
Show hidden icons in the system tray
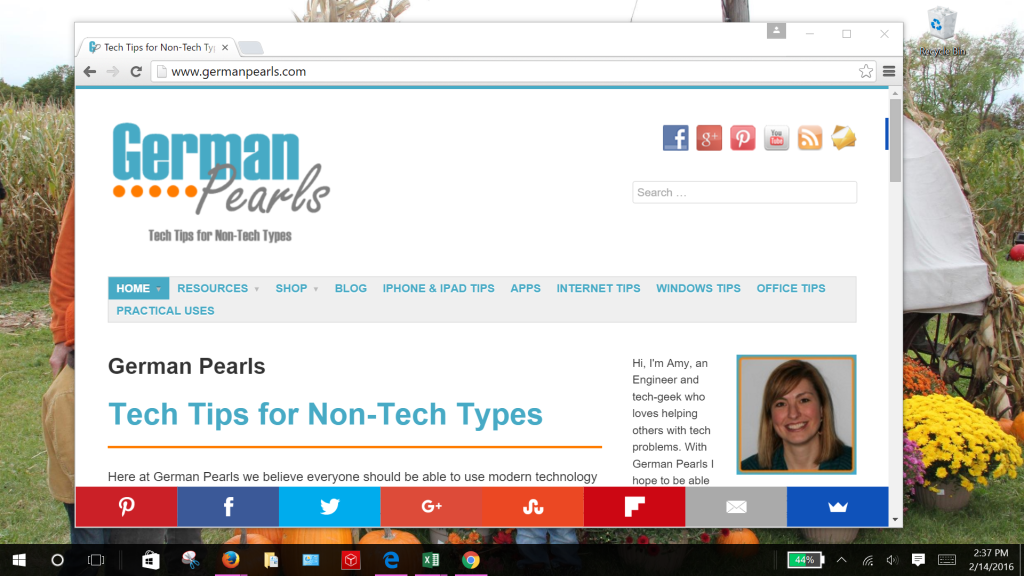[841, 560]
